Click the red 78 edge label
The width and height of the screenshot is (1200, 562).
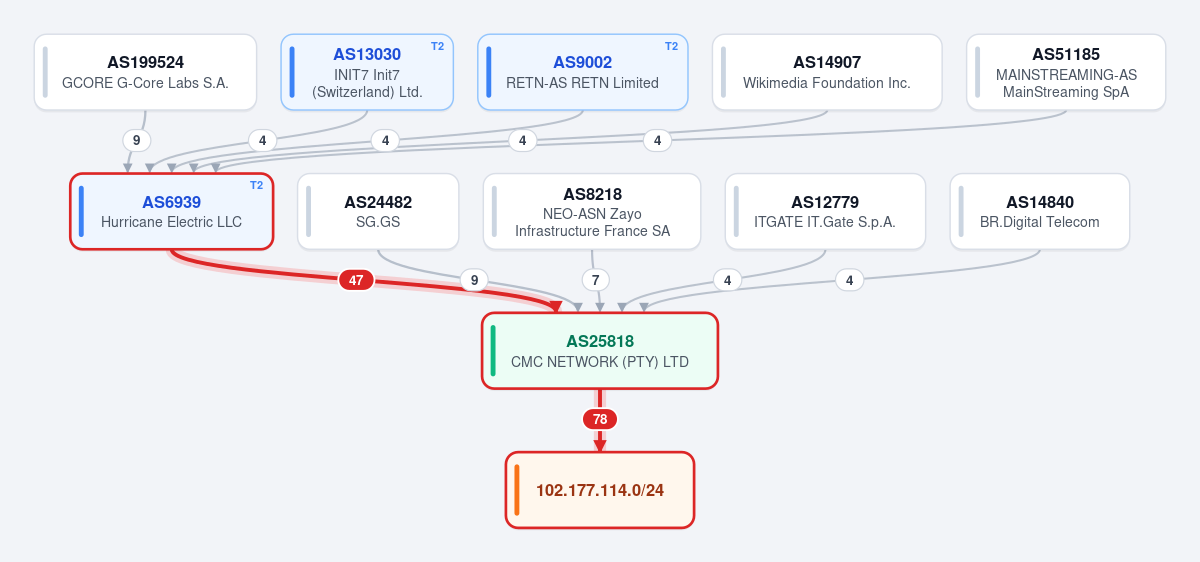pos(600,419)
